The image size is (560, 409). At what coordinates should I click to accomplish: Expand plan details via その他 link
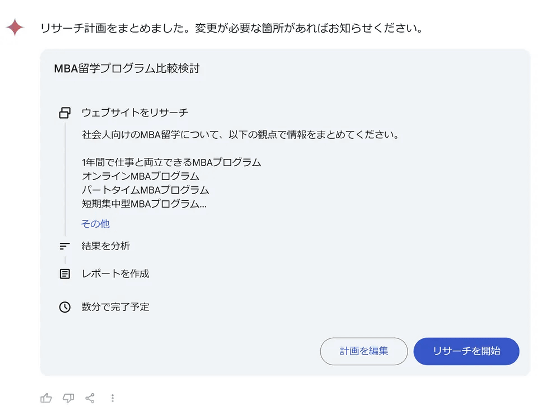click(95, 224)
